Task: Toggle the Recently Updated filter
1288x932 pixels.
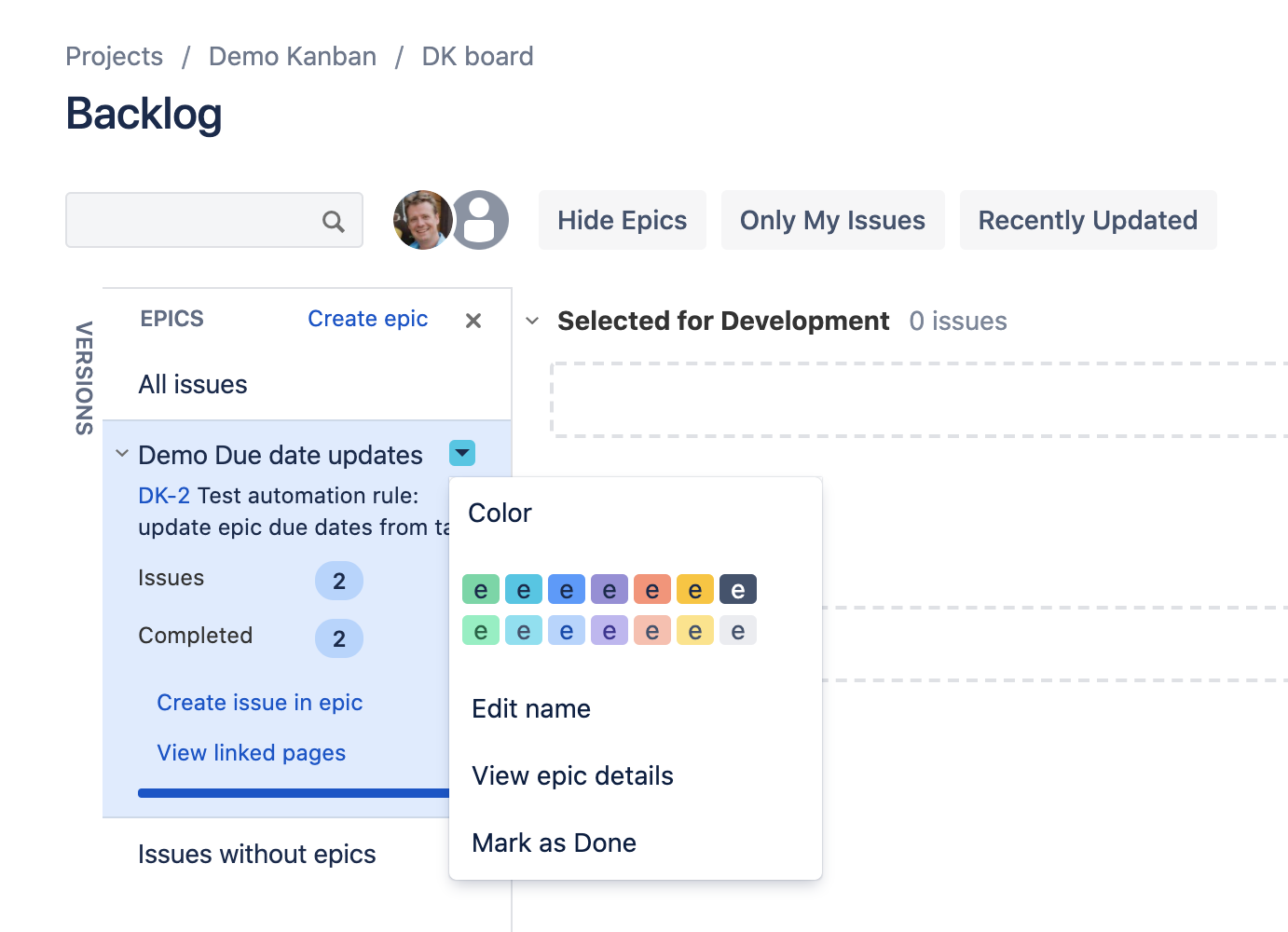Action: pos(1088,220)
